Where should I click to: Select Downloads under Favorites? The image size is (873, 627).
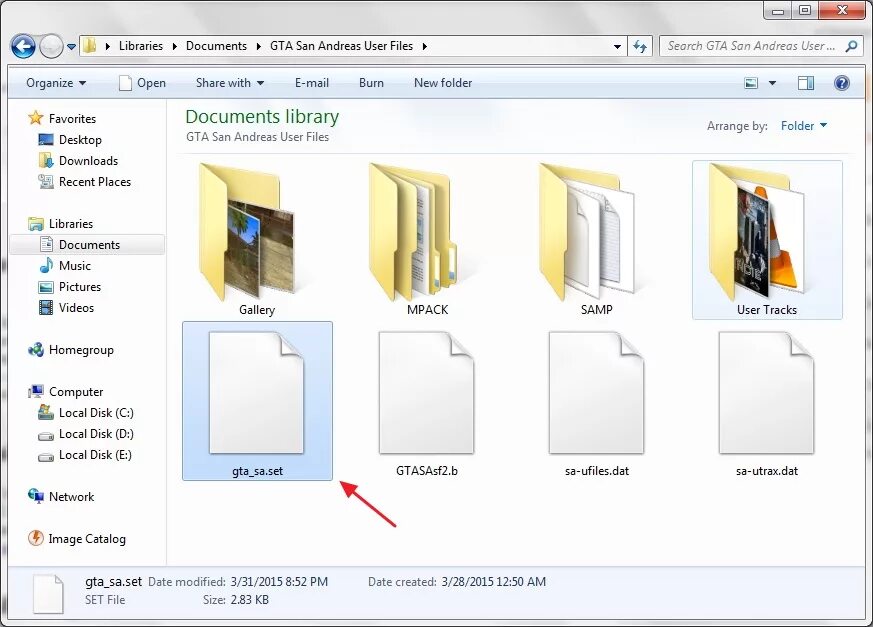click(x=79, y=161)
